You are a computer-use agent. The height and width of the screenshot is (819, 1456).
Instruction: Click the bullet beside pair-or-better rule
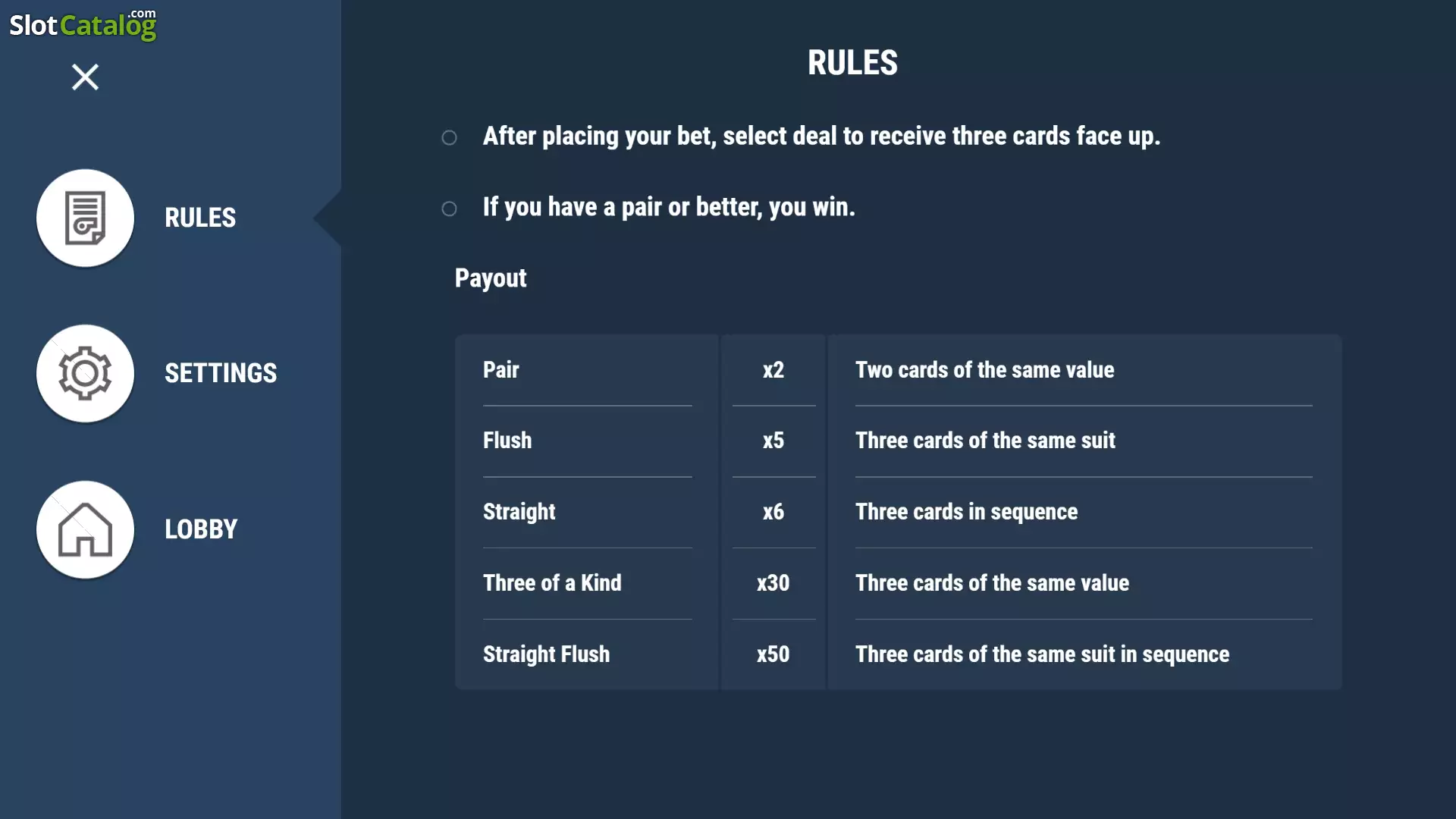point(449,209)
